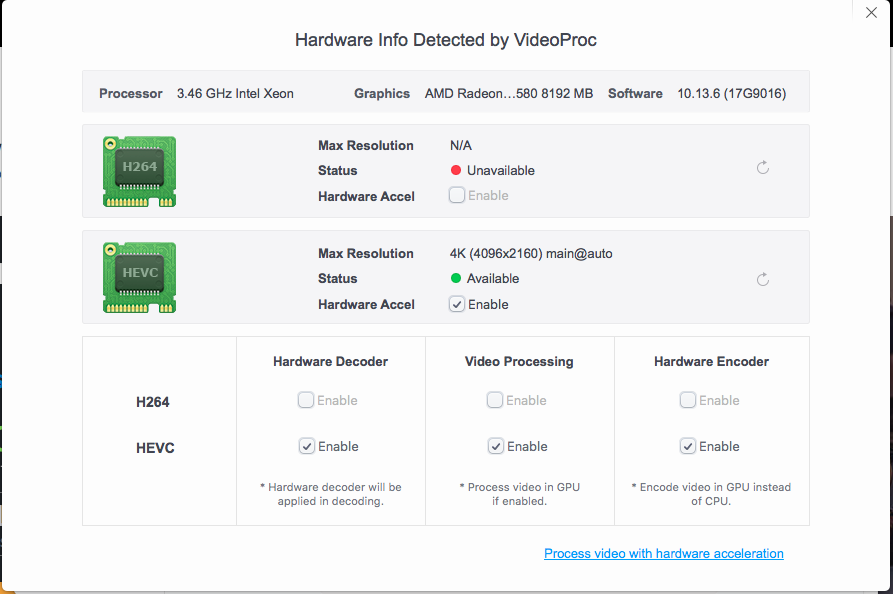The height and width of the screenshot is (594, 893).
Task: Open Process video with hardware acceleration link
Action: [x=663, y=554]
